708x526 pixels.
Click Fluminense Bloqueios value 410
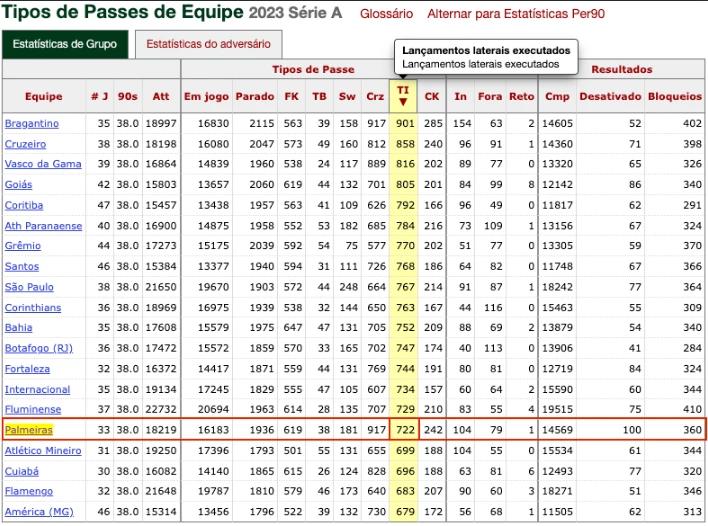pyautogui.click(x=692, y=410)
